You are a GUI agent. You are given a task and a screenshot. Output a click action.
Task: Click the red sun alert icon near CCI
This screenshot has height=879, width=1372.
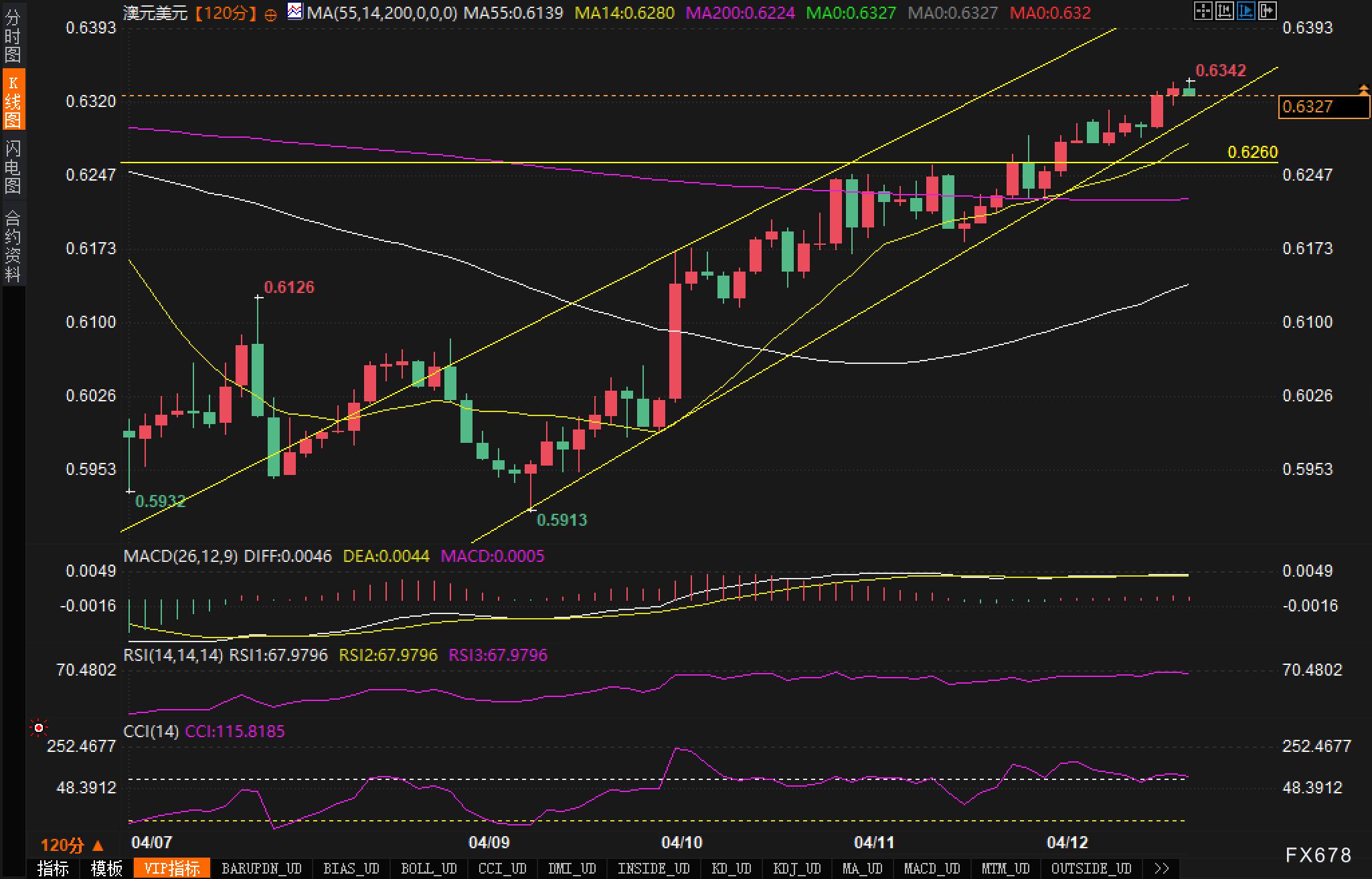[39, 727]
